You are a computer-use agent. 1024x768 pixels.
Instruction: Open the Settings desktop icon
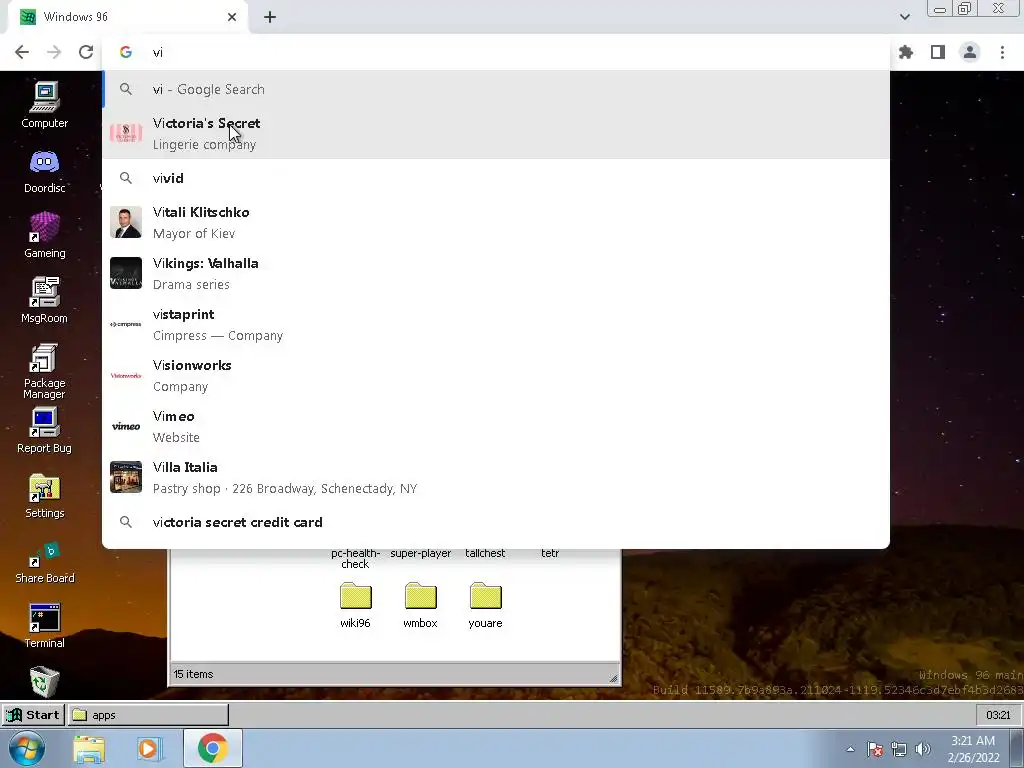tap(44, 496)
